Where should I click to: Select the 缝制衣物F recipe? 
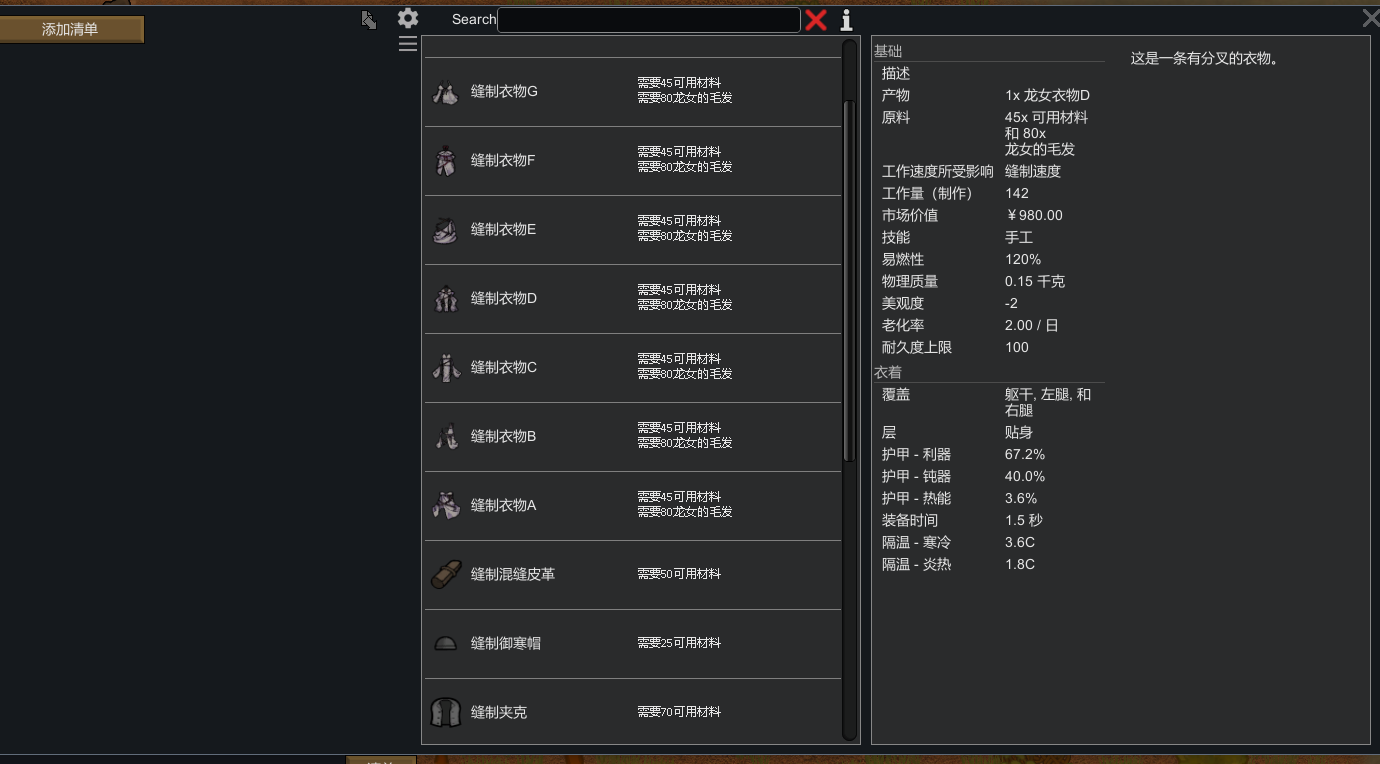(x=503, y=161)
